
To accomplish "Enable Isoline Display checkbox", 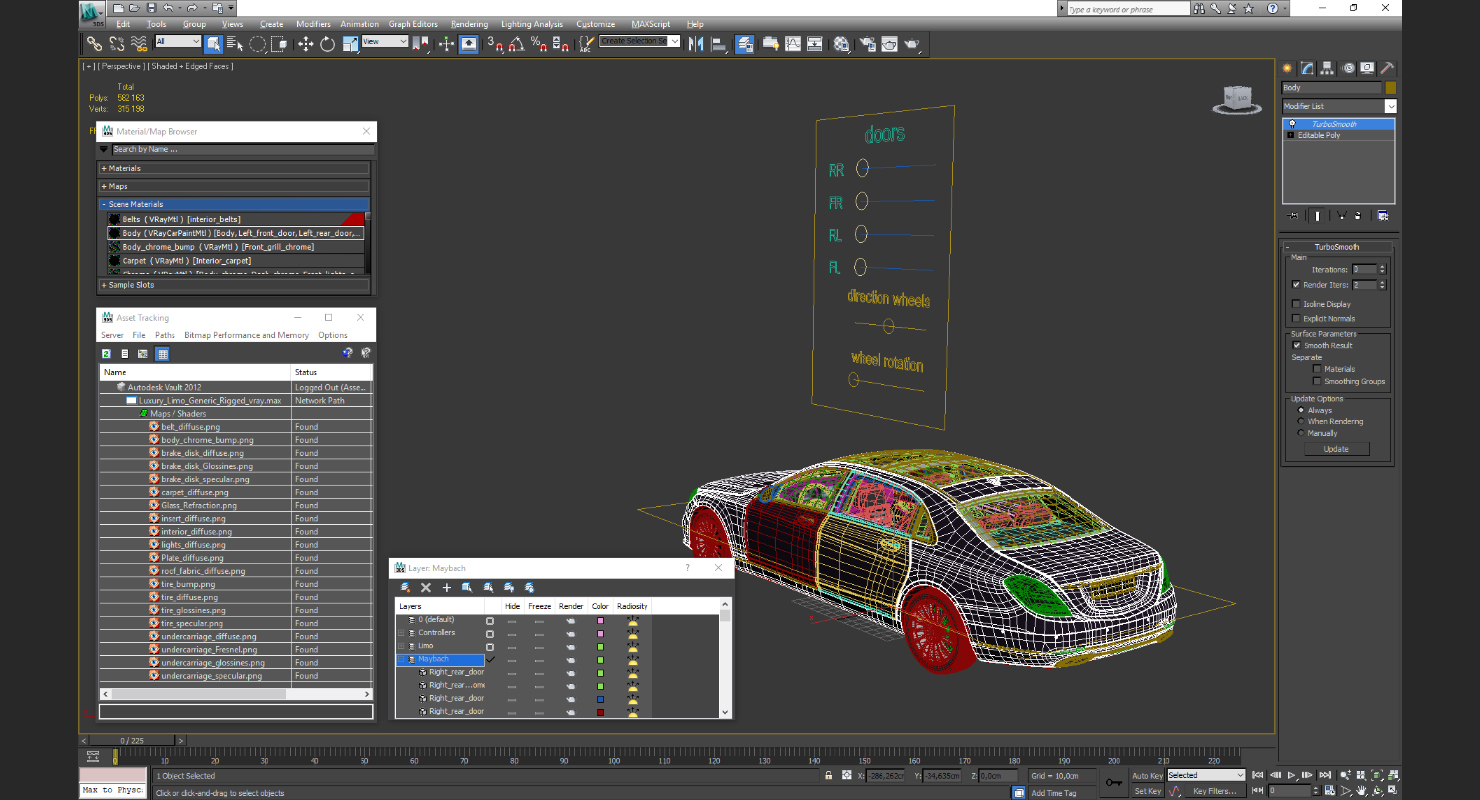I will (x=1297, y=304).
